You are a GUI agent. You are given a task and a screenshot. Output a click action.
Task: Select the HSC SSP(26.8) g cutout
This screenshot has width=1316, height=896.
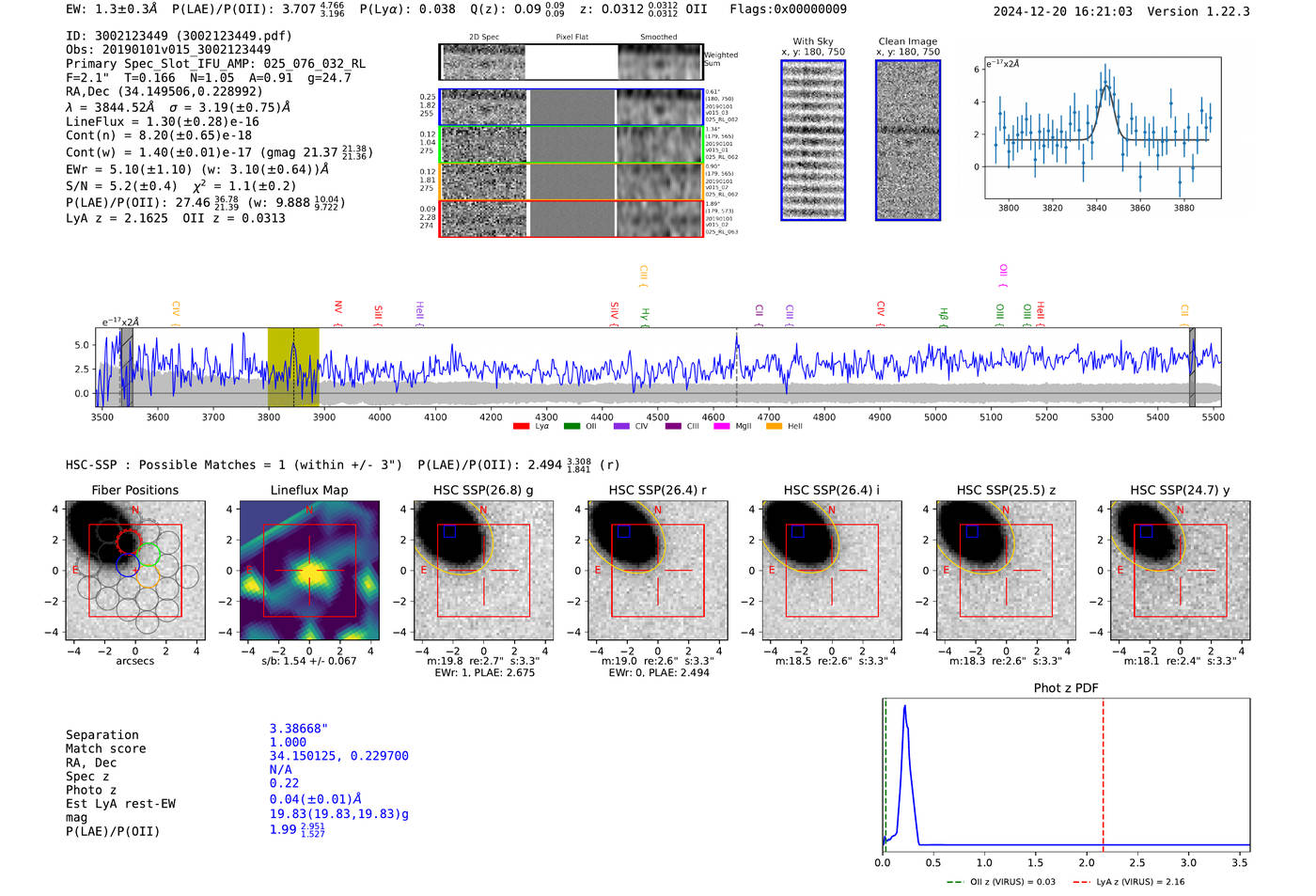pos(483,571)
